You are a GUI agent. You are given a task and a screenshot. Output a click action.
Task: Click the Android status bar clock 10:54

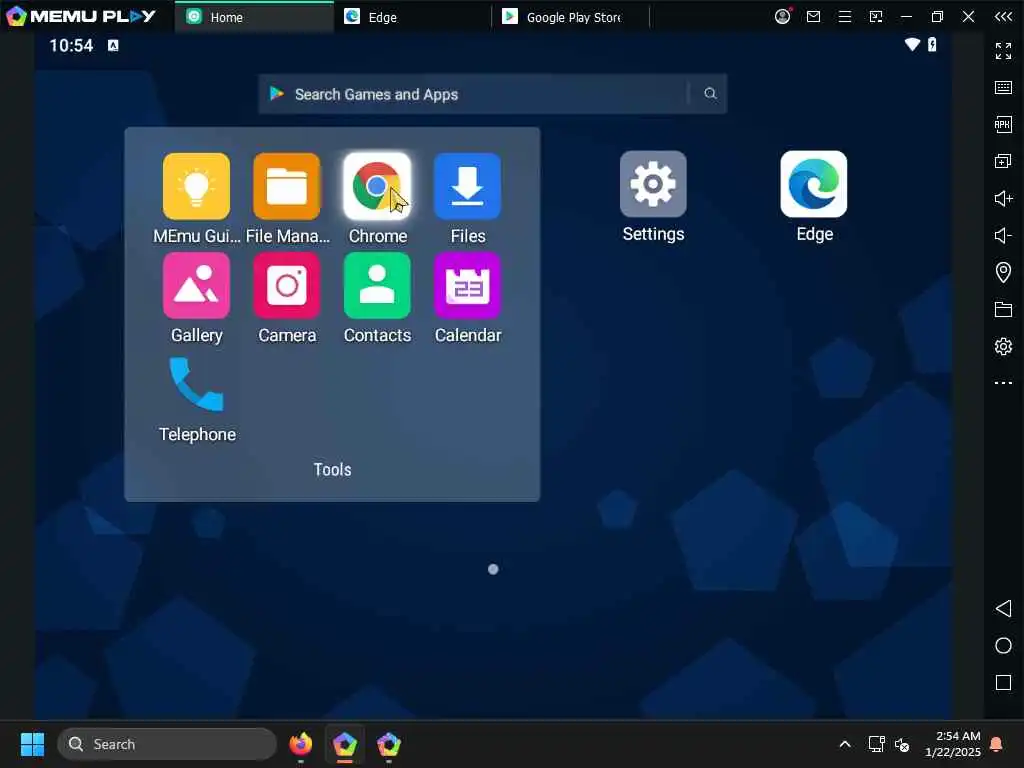[x=71, y=45]
